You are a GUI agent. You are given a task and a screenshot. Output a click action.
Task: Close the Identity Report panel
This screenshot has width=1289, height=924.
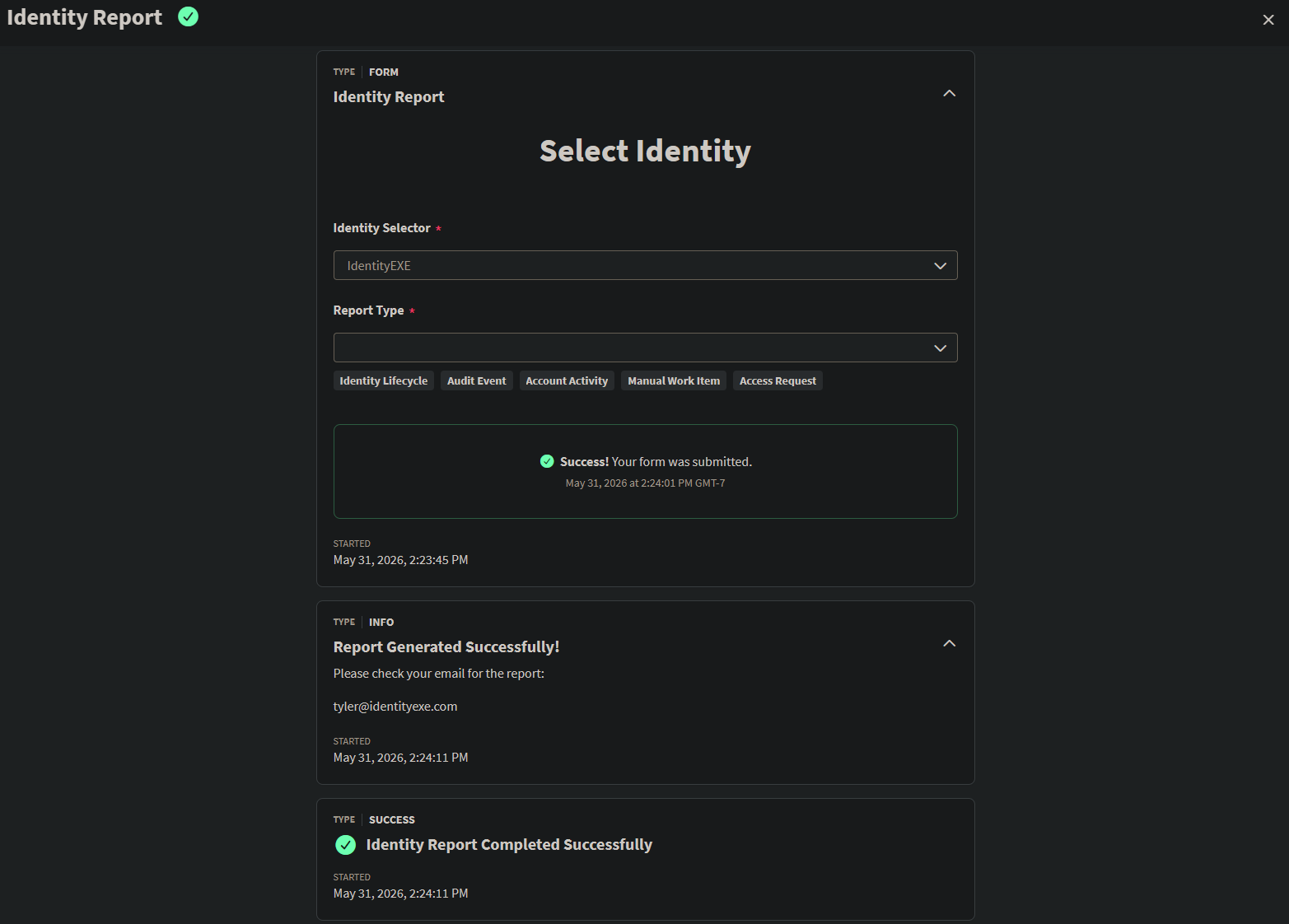pyautogui.click(x=1268, y=20)
